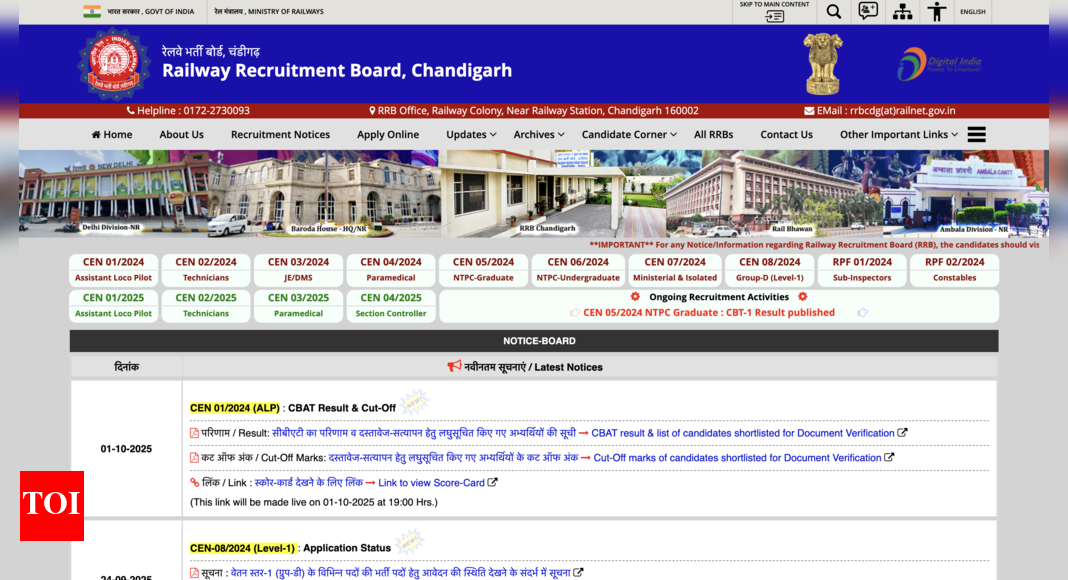Open the hamburger menu icon
Viewport: 1068px width, 580px height.
(x=977, y=134)
